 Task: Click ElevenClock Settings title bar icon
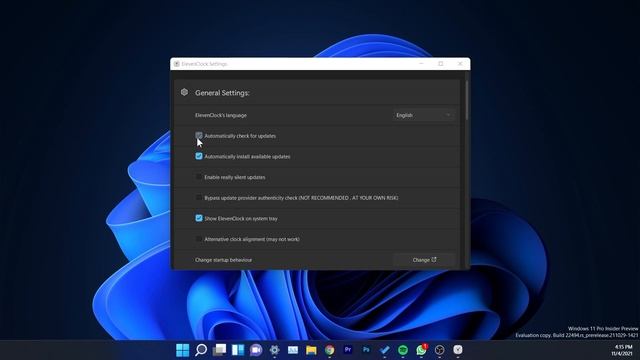(x=177, y=64)
